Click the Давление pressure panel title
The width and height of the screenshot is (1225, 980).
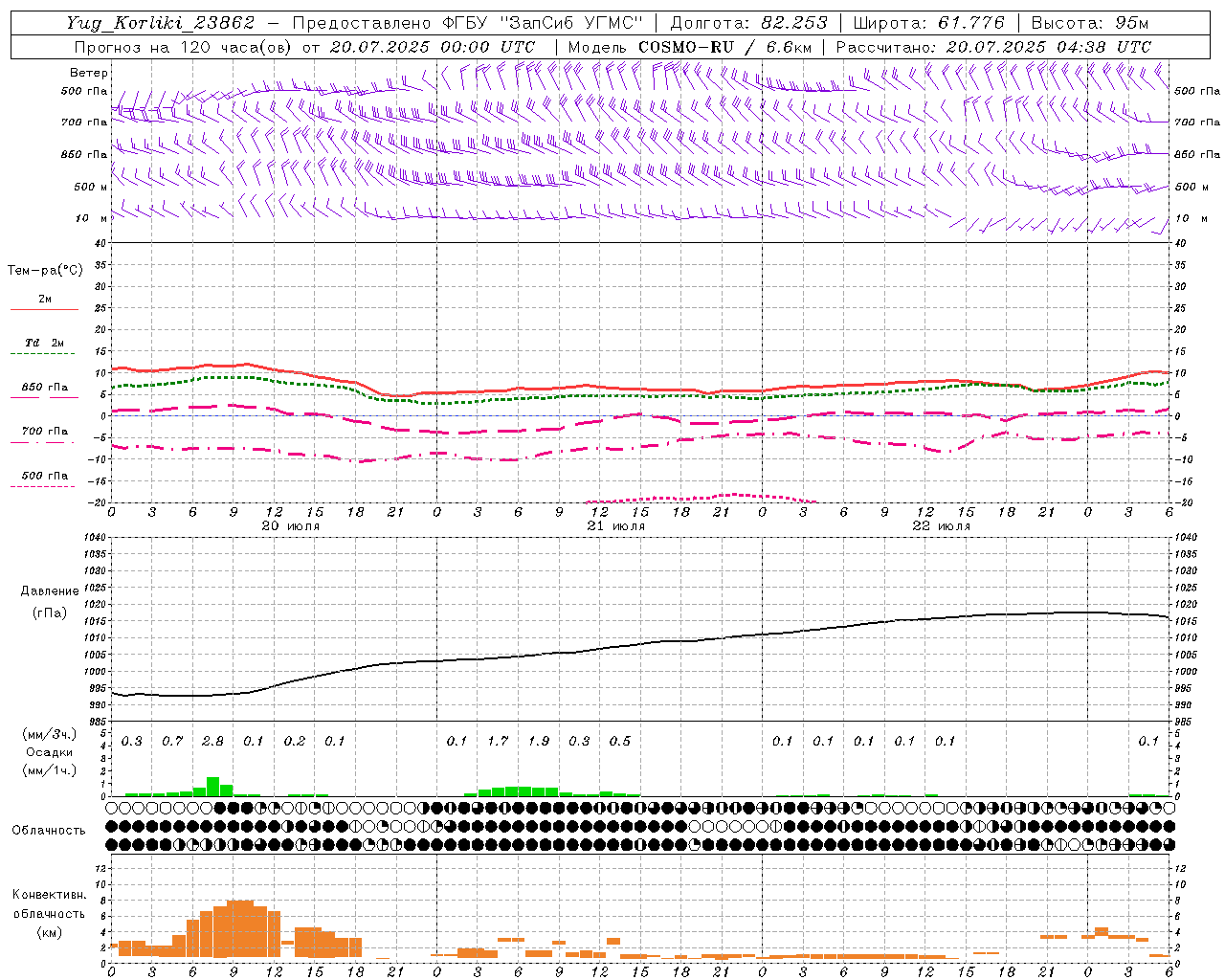tap(49, 591)
